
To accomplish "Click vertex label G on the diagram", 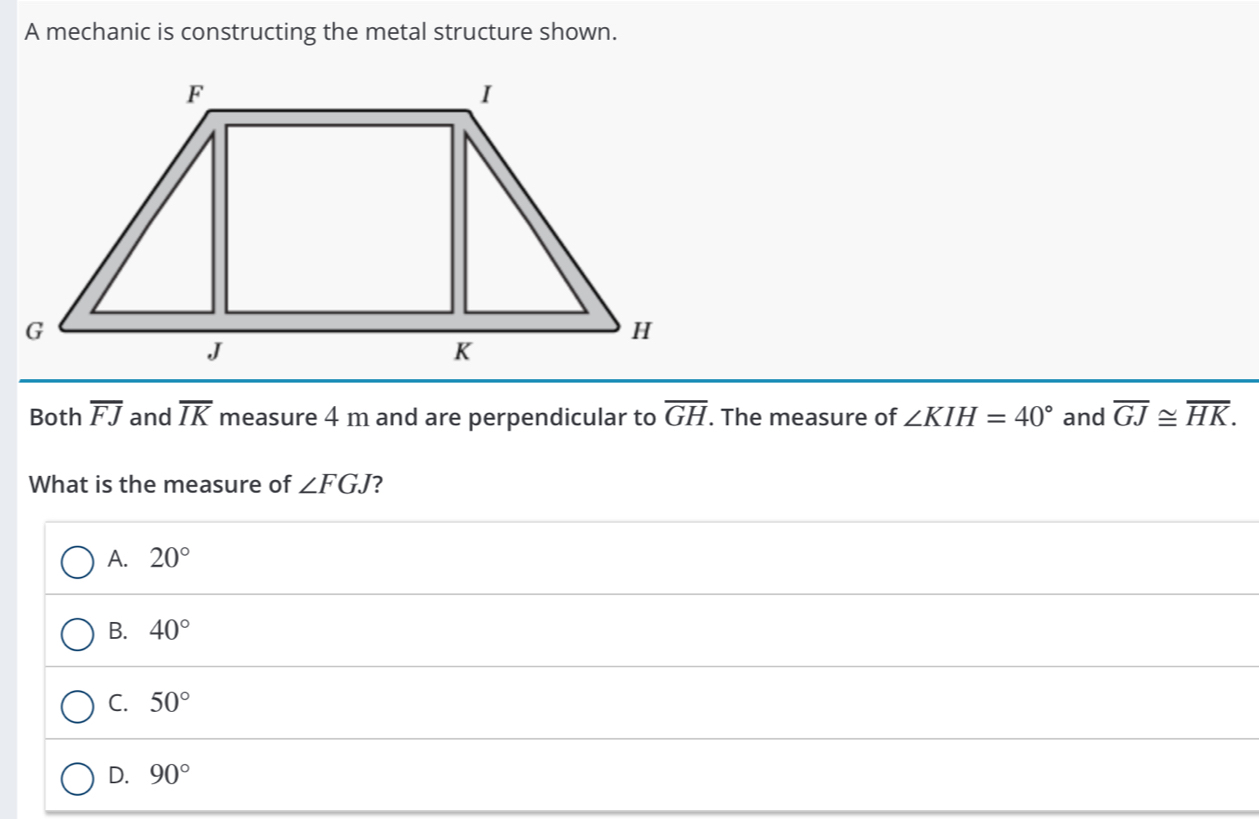I will coord(35,329).
